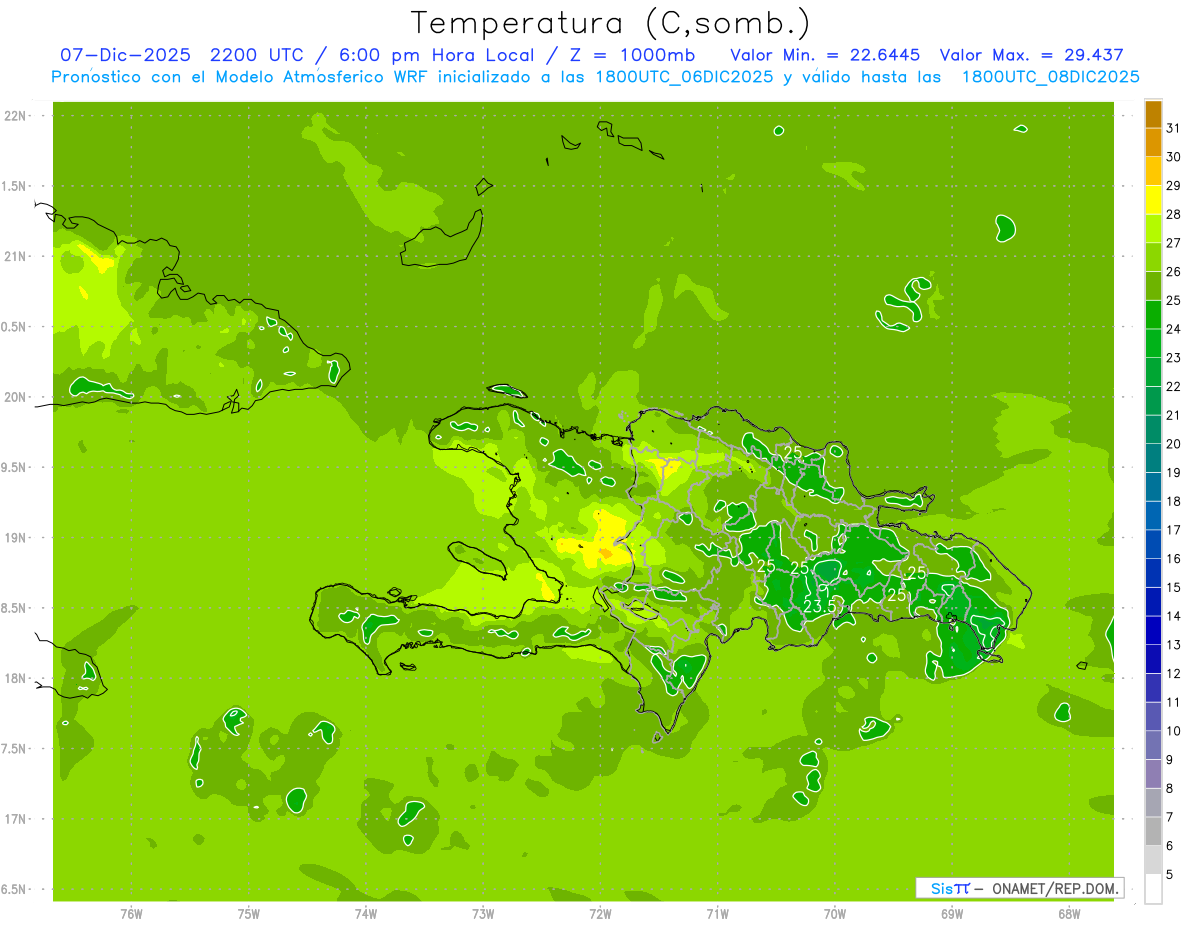1200x927 pixels.
Task: Select the orange legend band between 30 and 31
Action: (x=1153, y=142)
